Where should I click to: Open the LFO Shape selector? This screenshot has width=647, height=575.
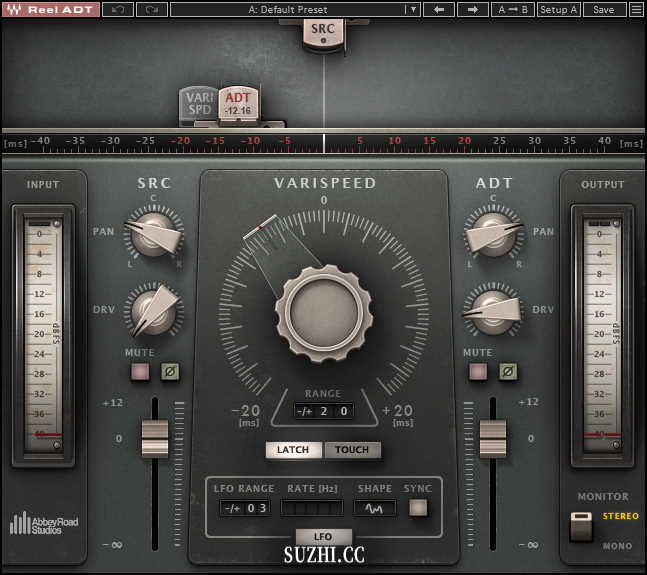[375, 507]
